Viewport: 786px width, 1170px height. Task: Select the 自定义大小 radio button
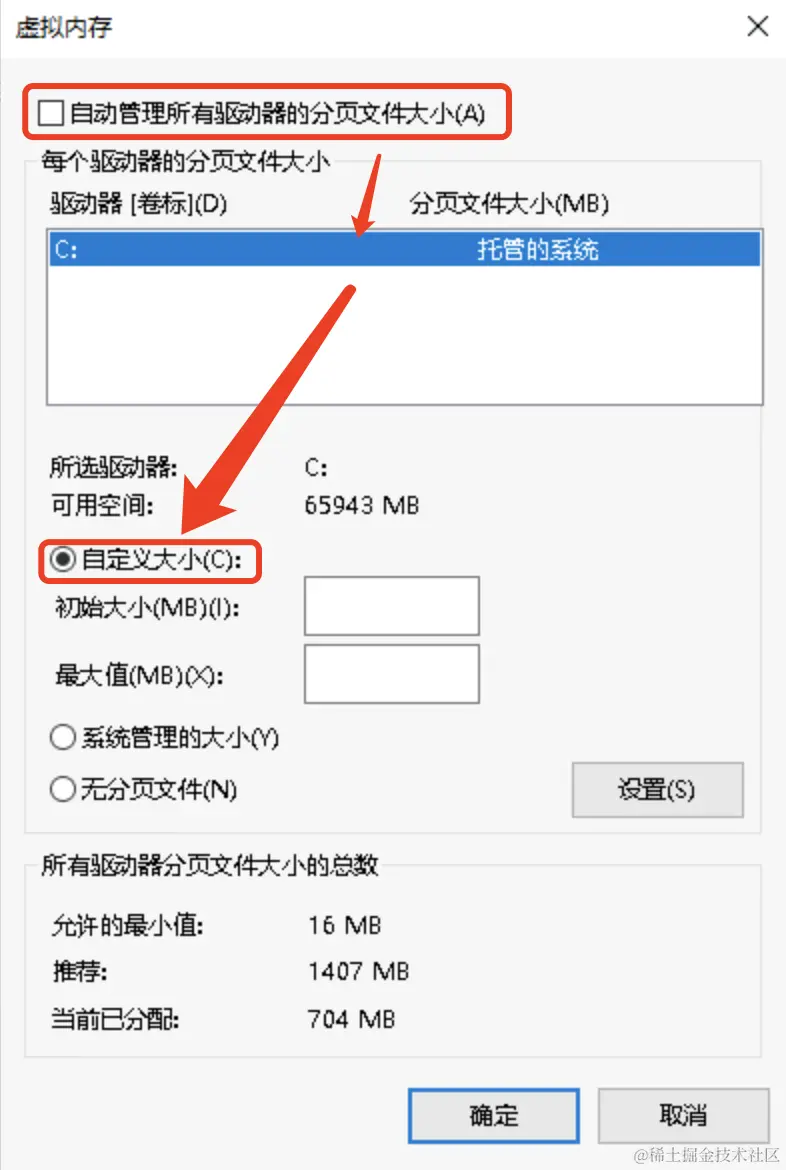point(63,559)
